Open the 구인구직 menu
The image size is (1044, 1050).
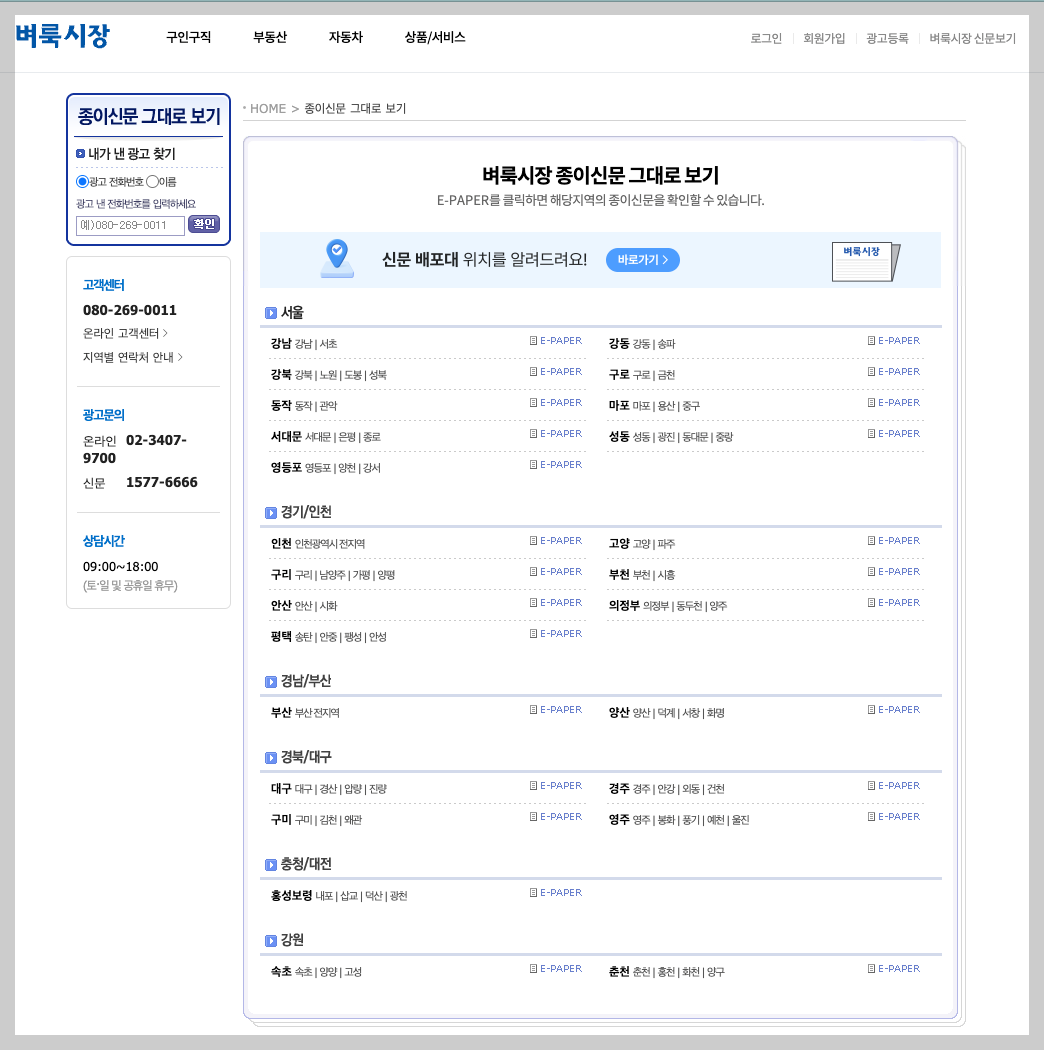187,36
